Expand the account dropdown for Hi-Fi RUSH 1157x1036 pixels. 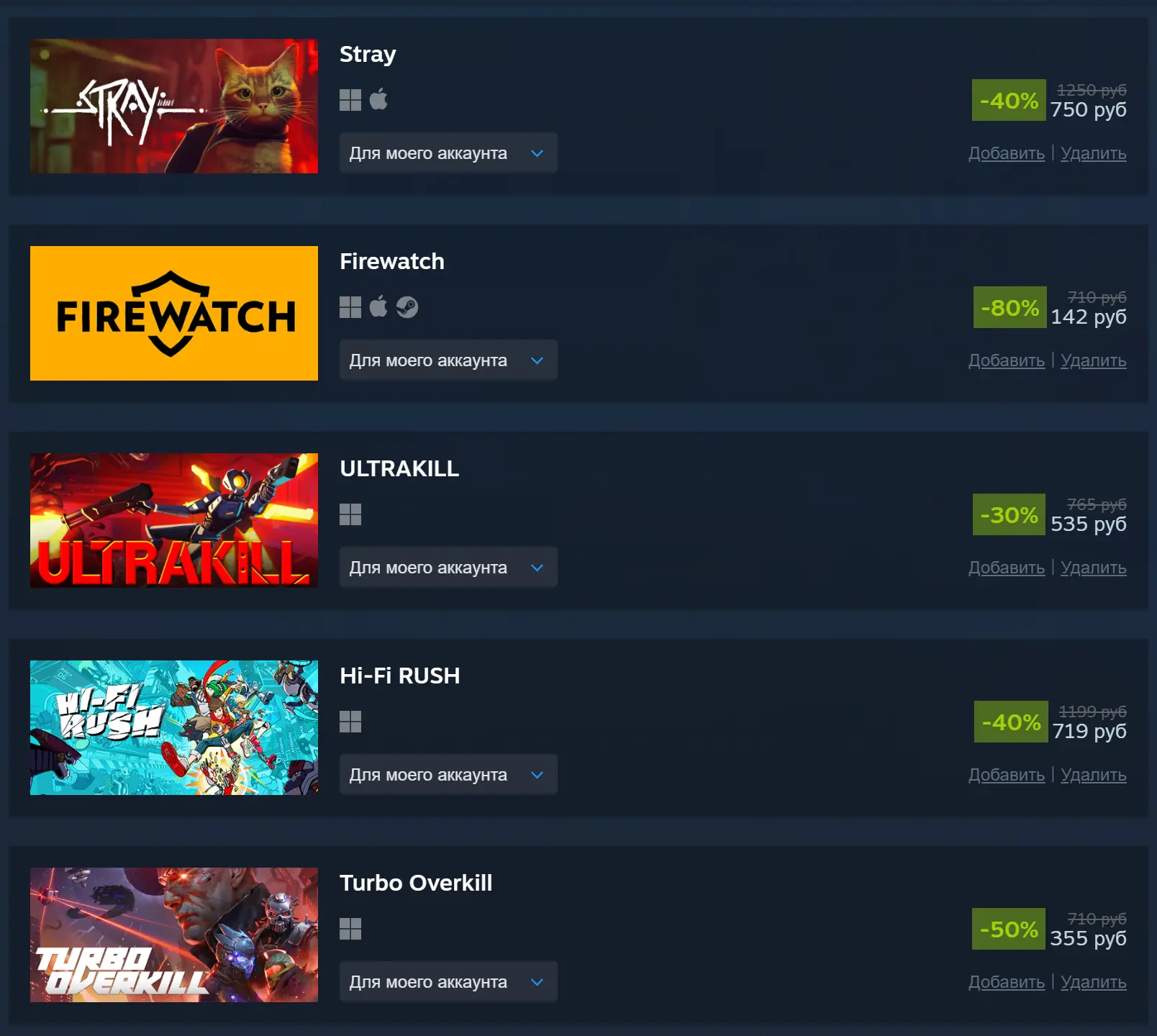pyautogui.click(x=448, y=775)
